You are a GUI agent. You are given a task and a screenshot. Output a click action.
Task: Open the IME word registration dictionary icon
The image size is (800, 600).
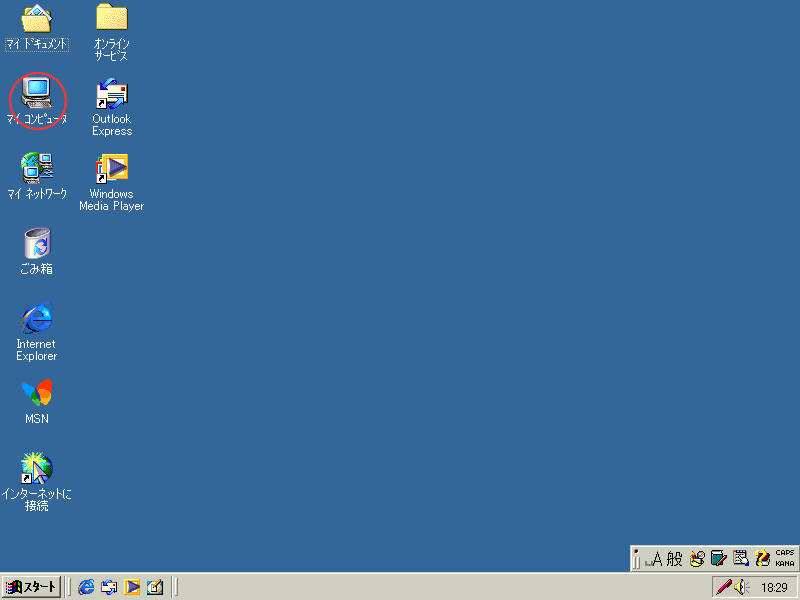[x=718, y=559]
